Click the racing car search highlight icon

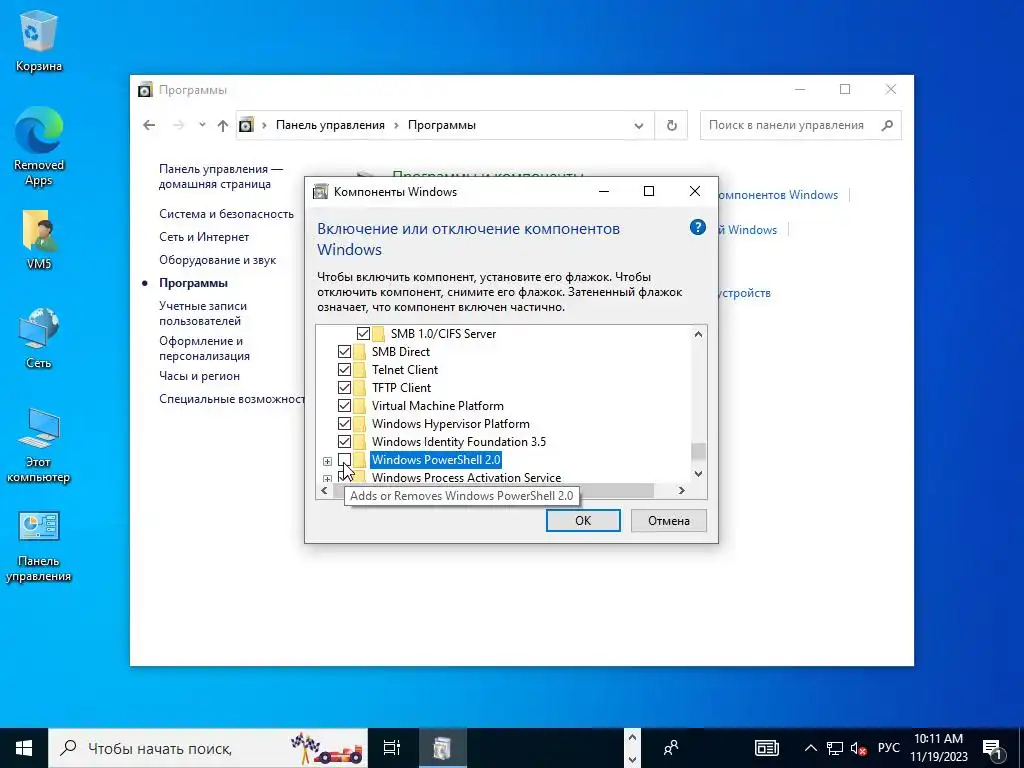(327, 748)
